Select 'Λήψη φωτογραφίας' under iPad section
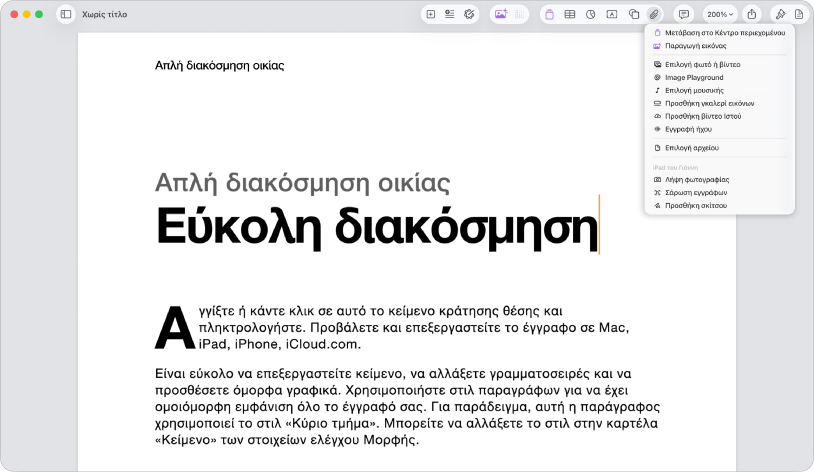This screenshot has width=814, height=473. point(720,180)
